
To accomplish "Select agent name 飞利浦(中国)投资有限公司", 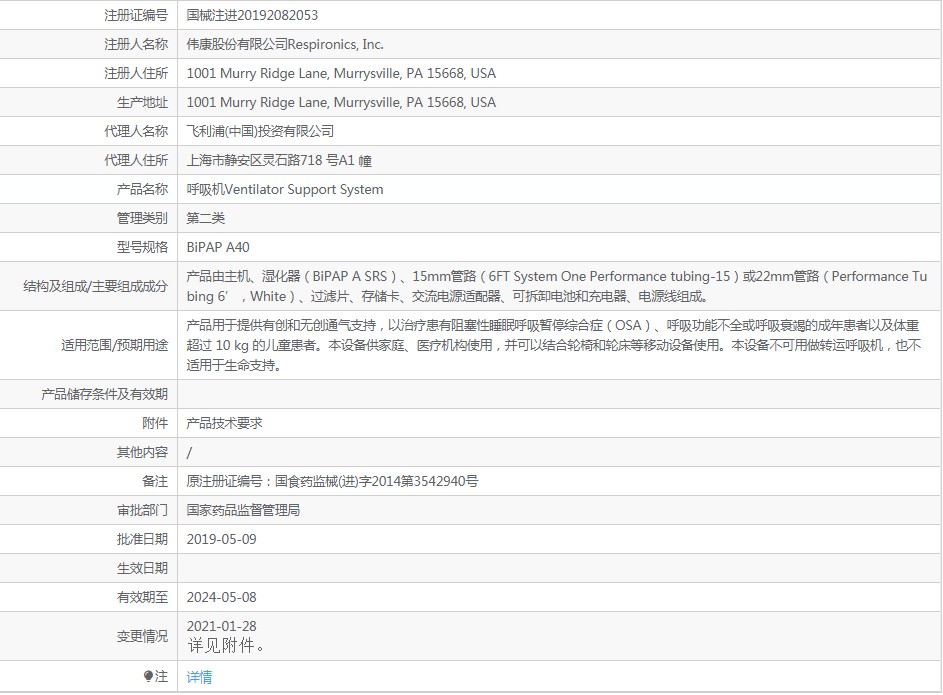I will (x=260, y=131).
